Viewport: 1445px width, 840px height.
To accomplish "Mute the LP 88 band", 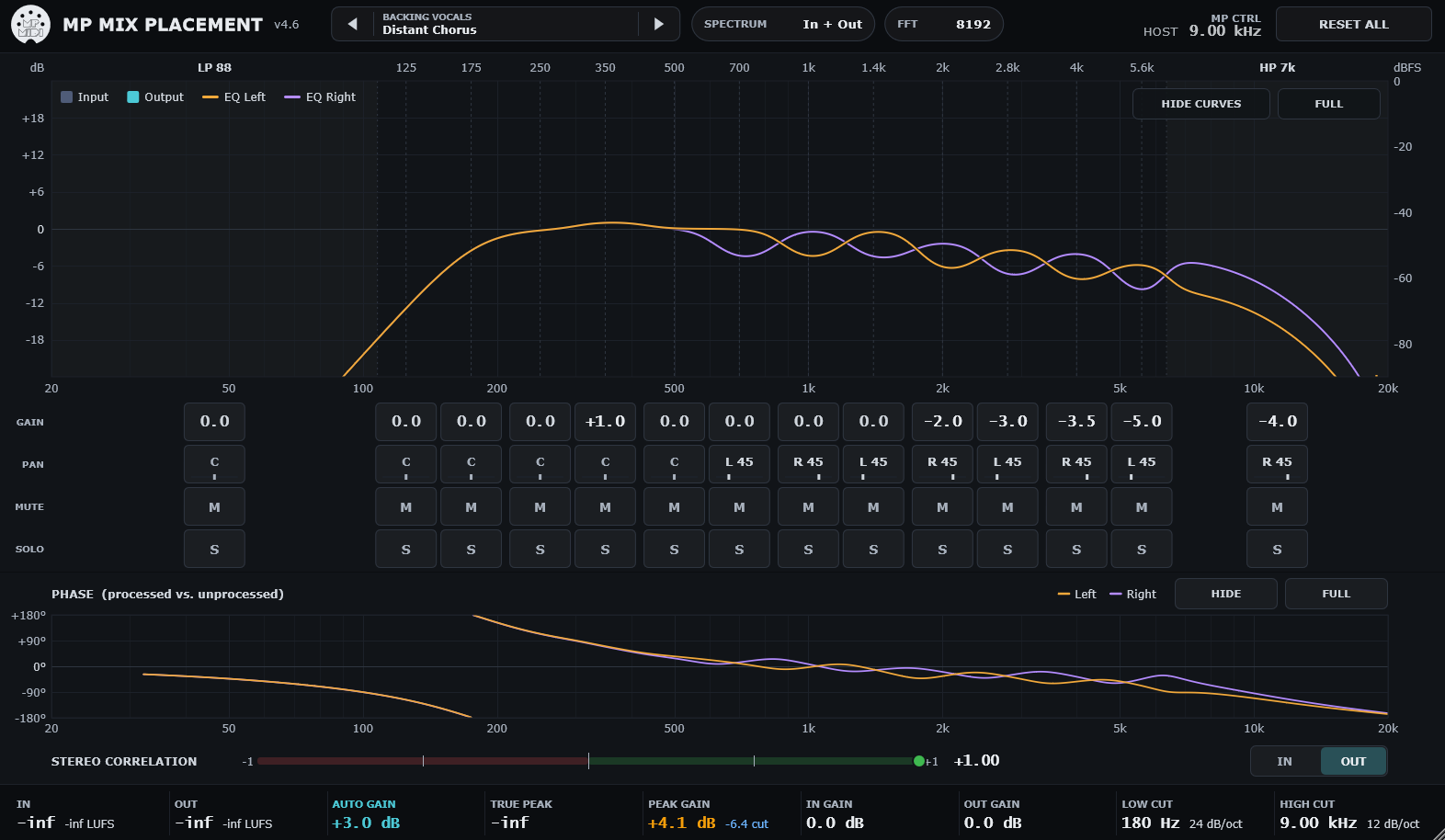I will click(x=214, y=506).
